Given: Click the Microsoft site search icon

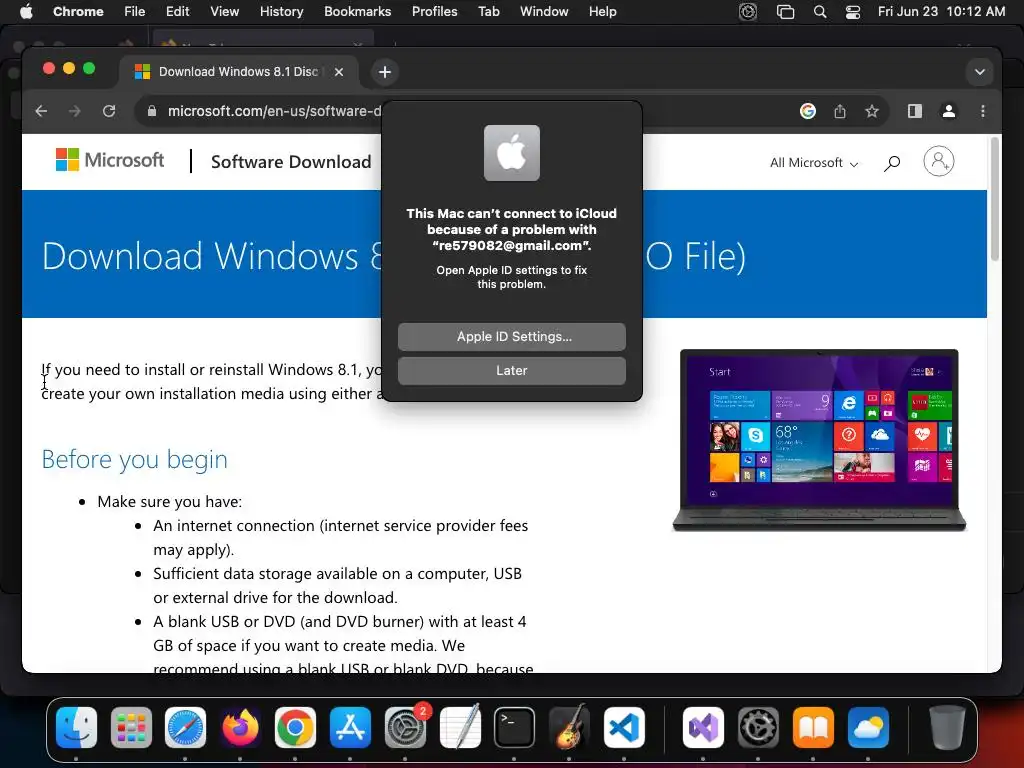Looking at the screenshot, I should click(892, 163).
